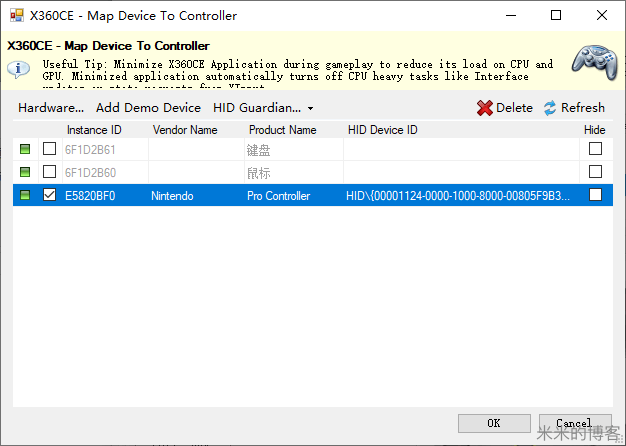Open the Hardware... menu
Image resolution: width=626 pixels, height=446 pixels.
click(50, 108)
